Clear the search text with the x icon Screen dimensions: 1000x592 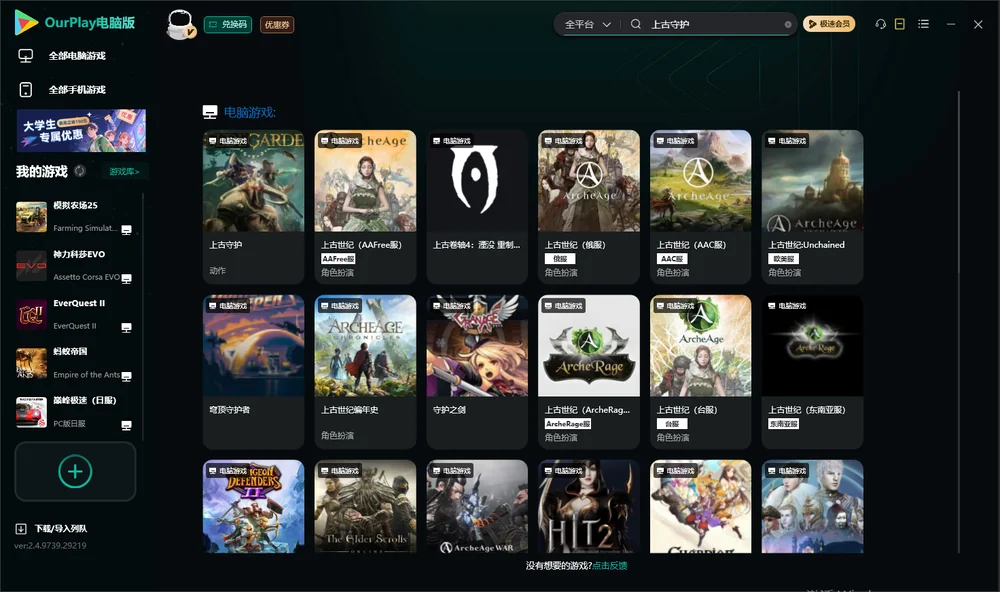point(788,24)
